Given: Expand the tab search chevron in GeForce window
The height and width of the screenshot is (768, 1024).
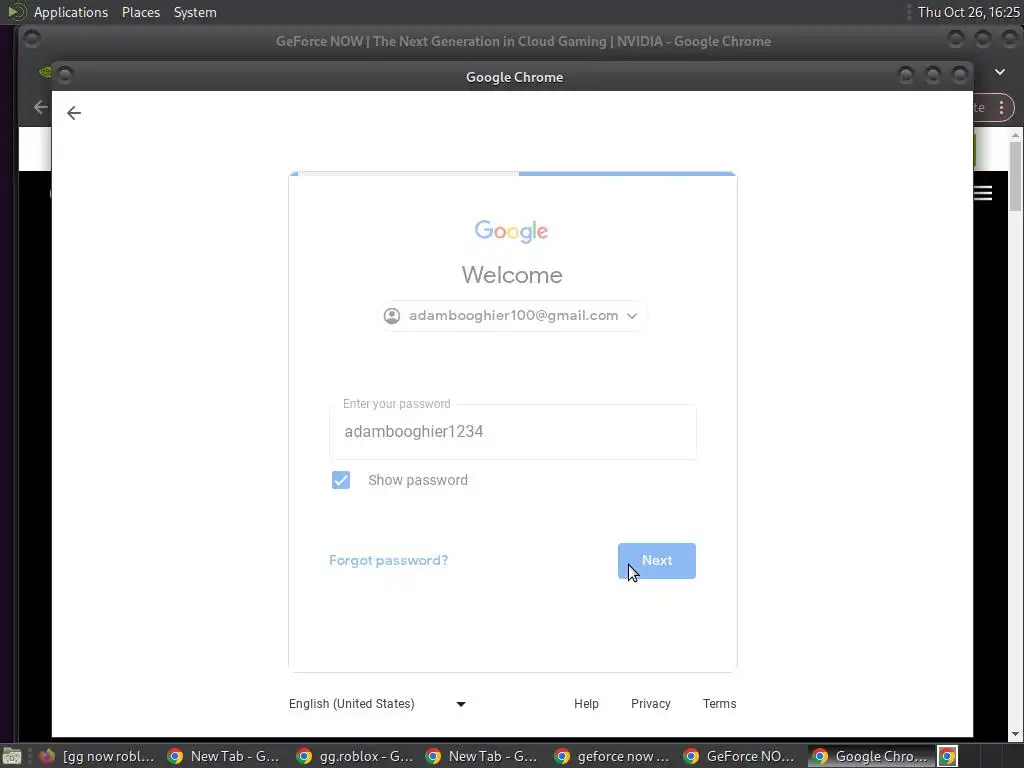Looking at the screenshot, I should [1000, 72].
